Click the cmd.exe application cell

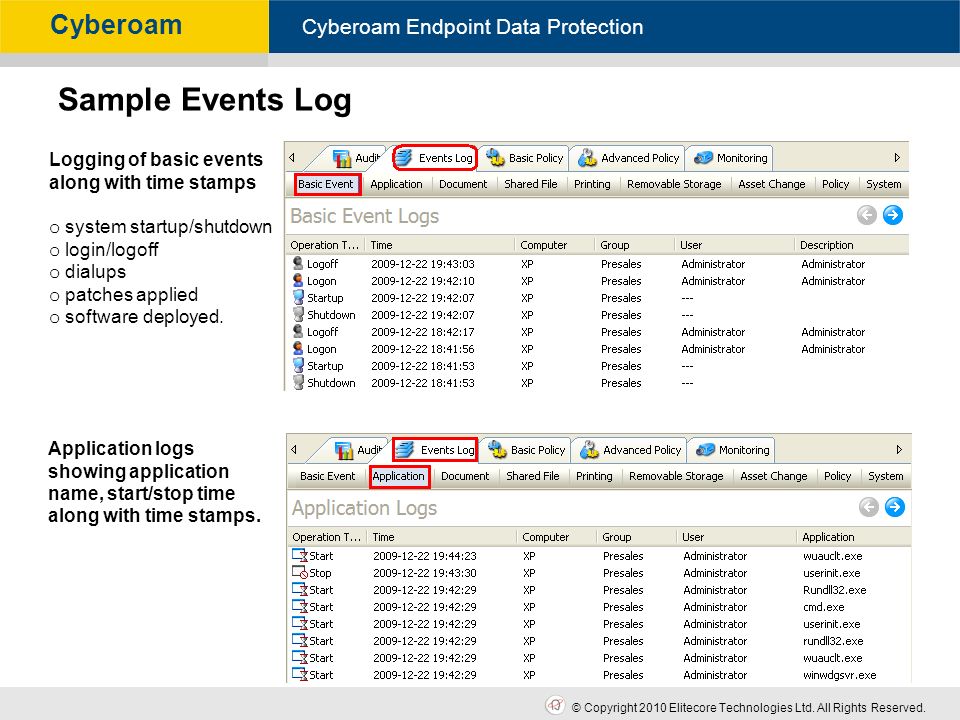823,607
